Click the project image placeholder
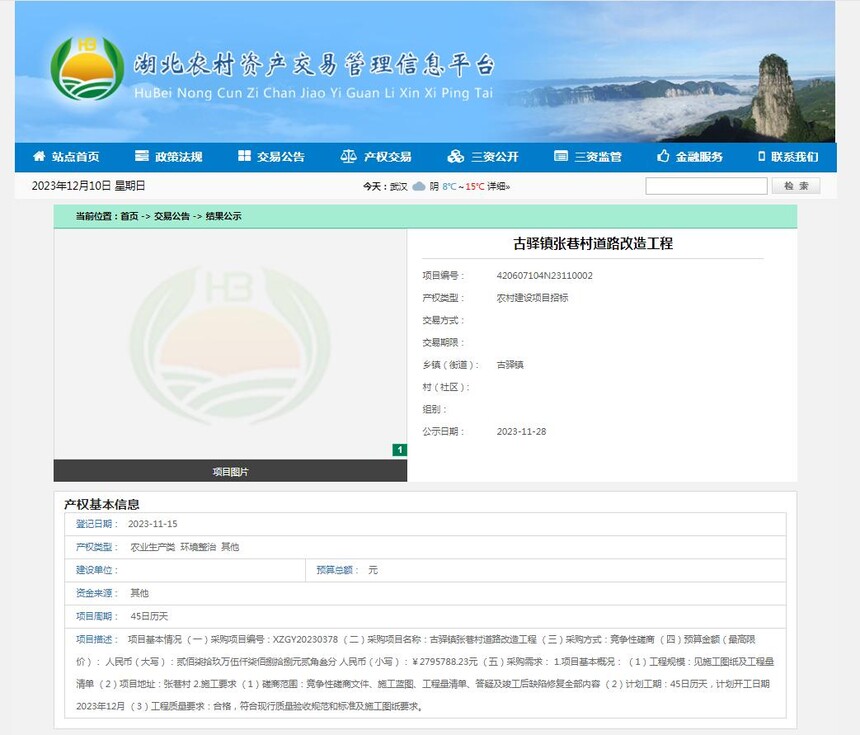Viewport: 860px width, 735px height. 230,344
